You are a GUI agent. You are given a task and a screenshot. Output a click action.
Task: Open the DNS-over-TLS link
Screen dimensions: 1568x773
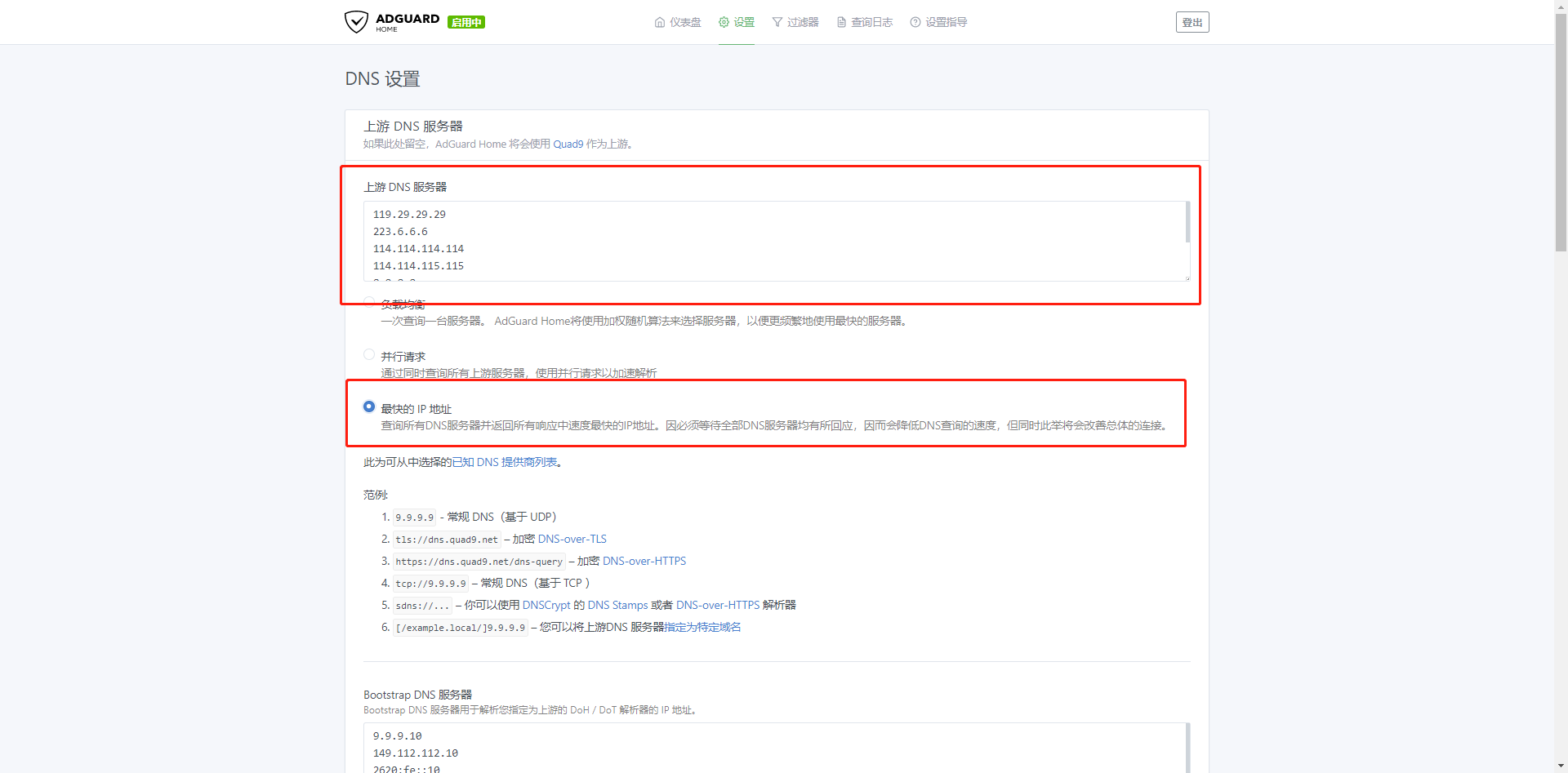pyautogui.click(x=572, y=540)
